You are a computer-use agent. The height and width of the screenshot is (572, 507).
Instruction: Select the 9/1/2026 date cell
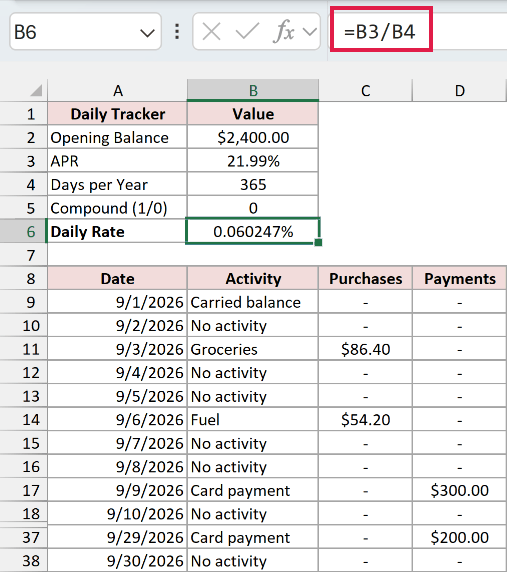tap(117, 302)
